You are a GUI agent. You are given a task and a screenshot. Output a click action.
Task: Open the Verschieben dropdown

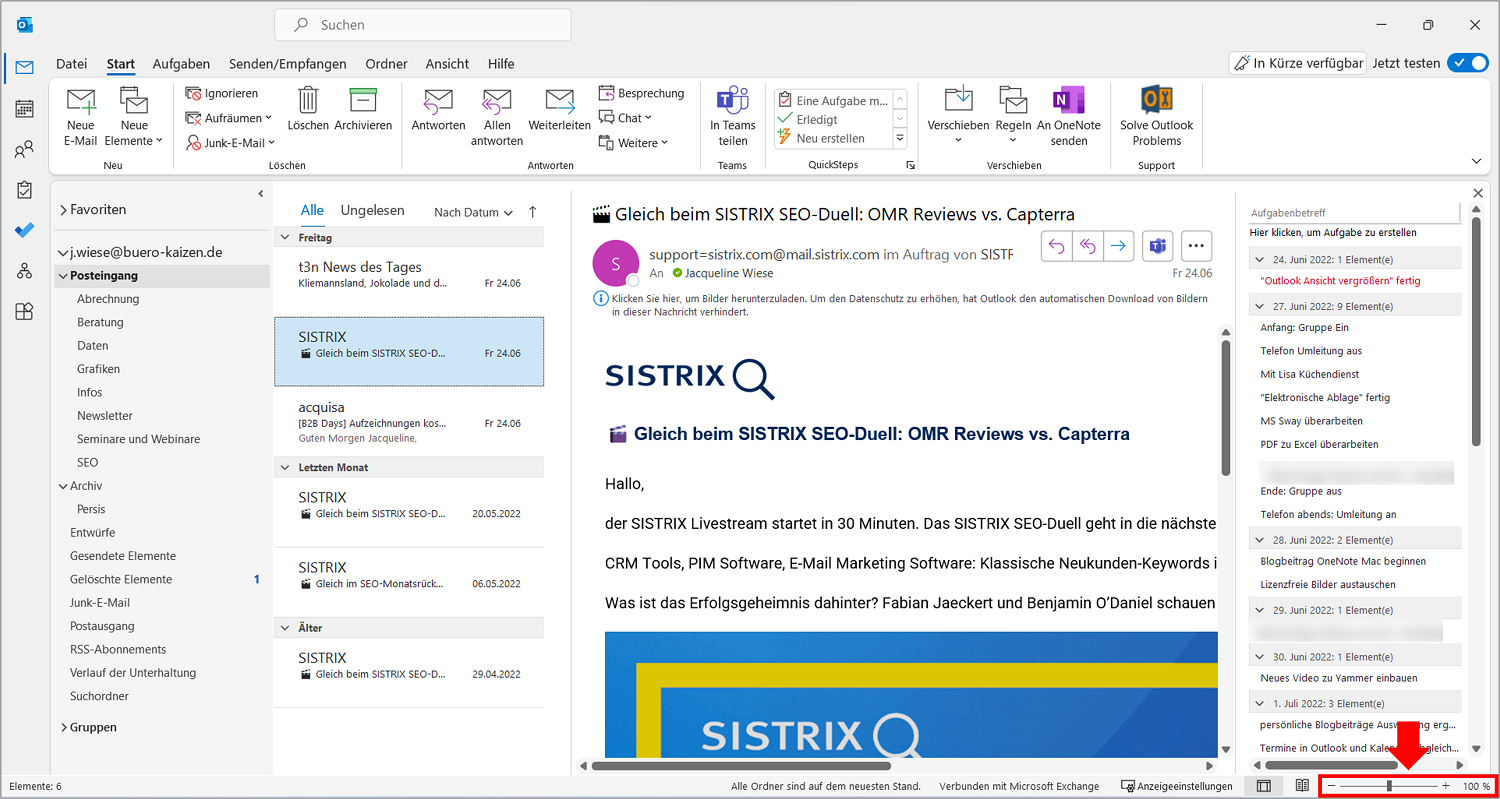[958, 116]
